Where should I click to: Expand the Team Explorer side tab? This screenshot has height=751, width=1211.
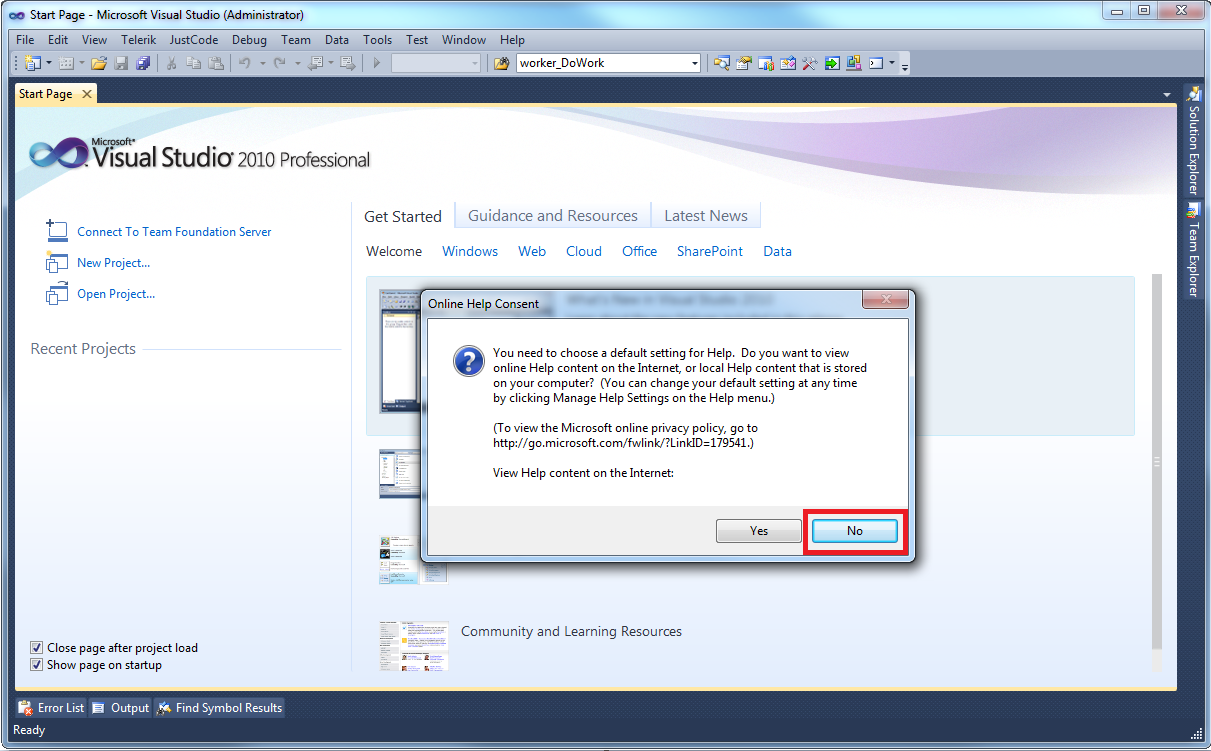point(1193,250)
